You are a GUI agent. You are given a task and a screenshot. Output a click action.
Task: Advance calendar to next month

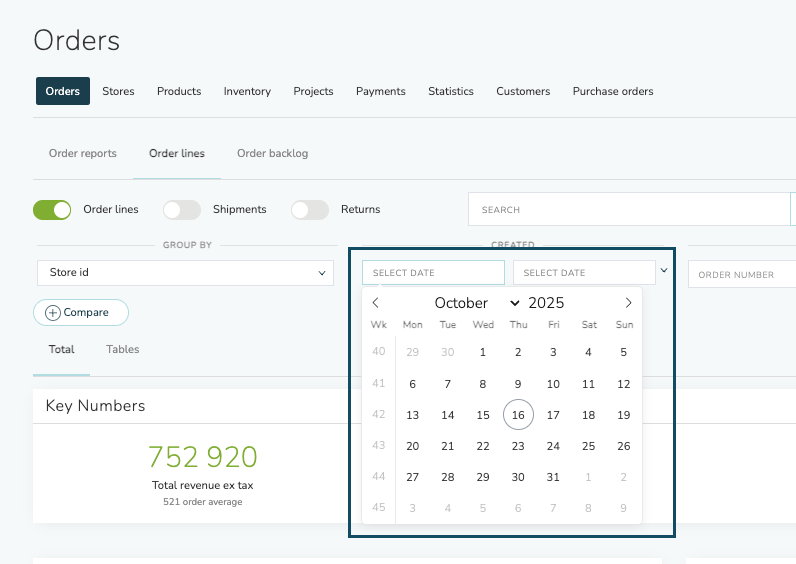point(628,303)
